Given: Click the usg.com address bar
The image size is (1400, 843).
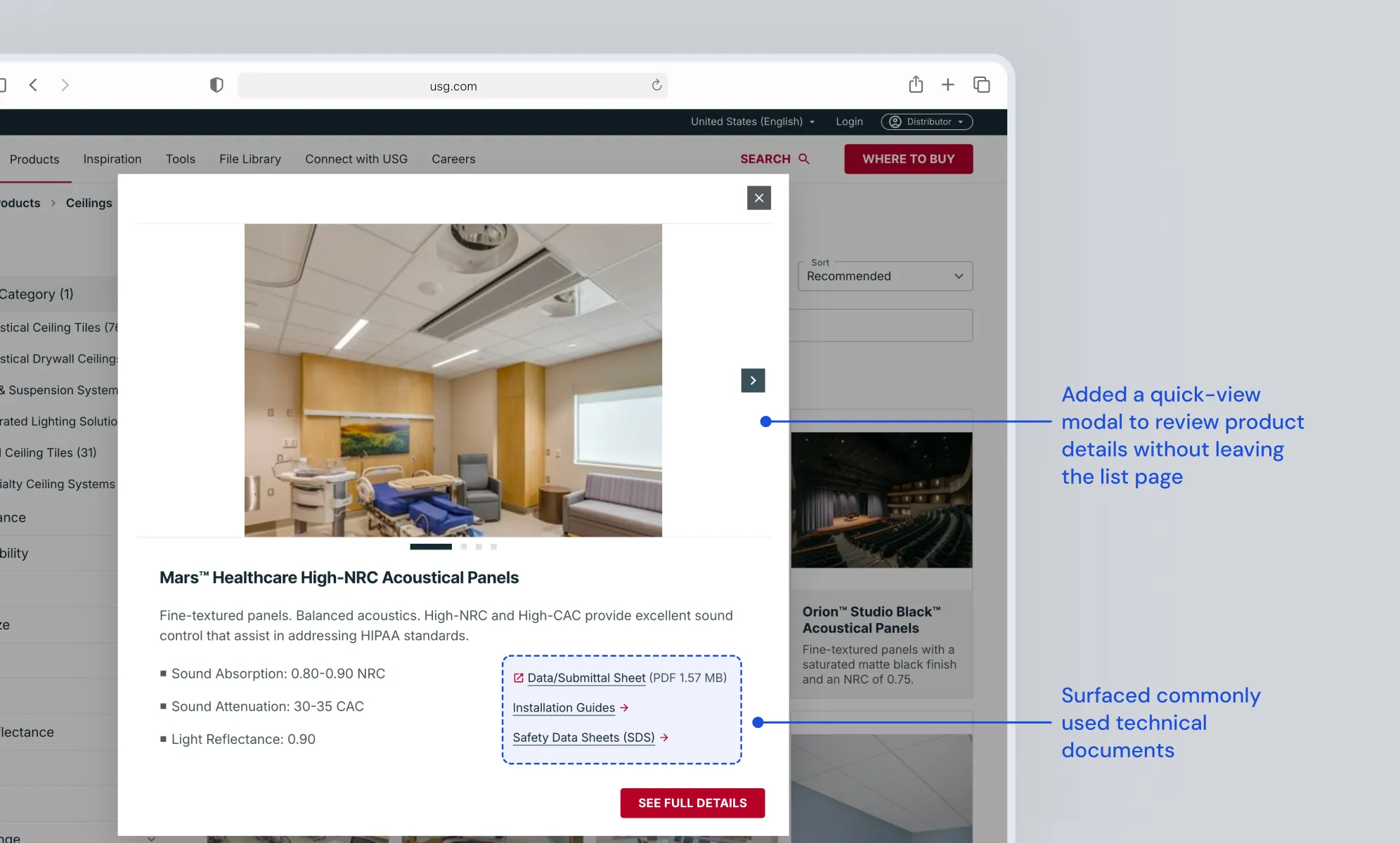Looking at the screenshot, I should pyautogui.click(x=453, y=86).
